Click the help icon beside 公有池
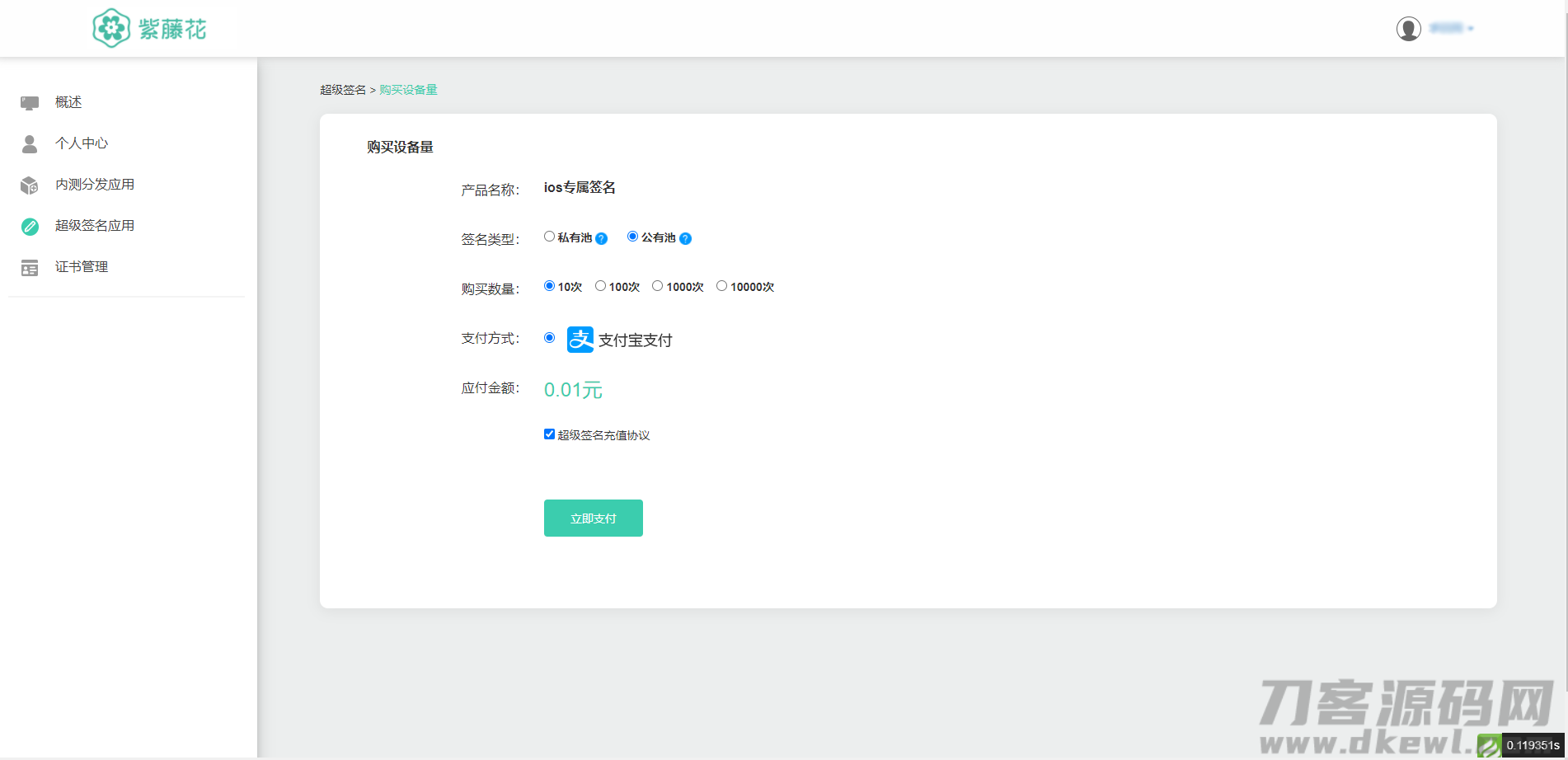 (685, 238)
